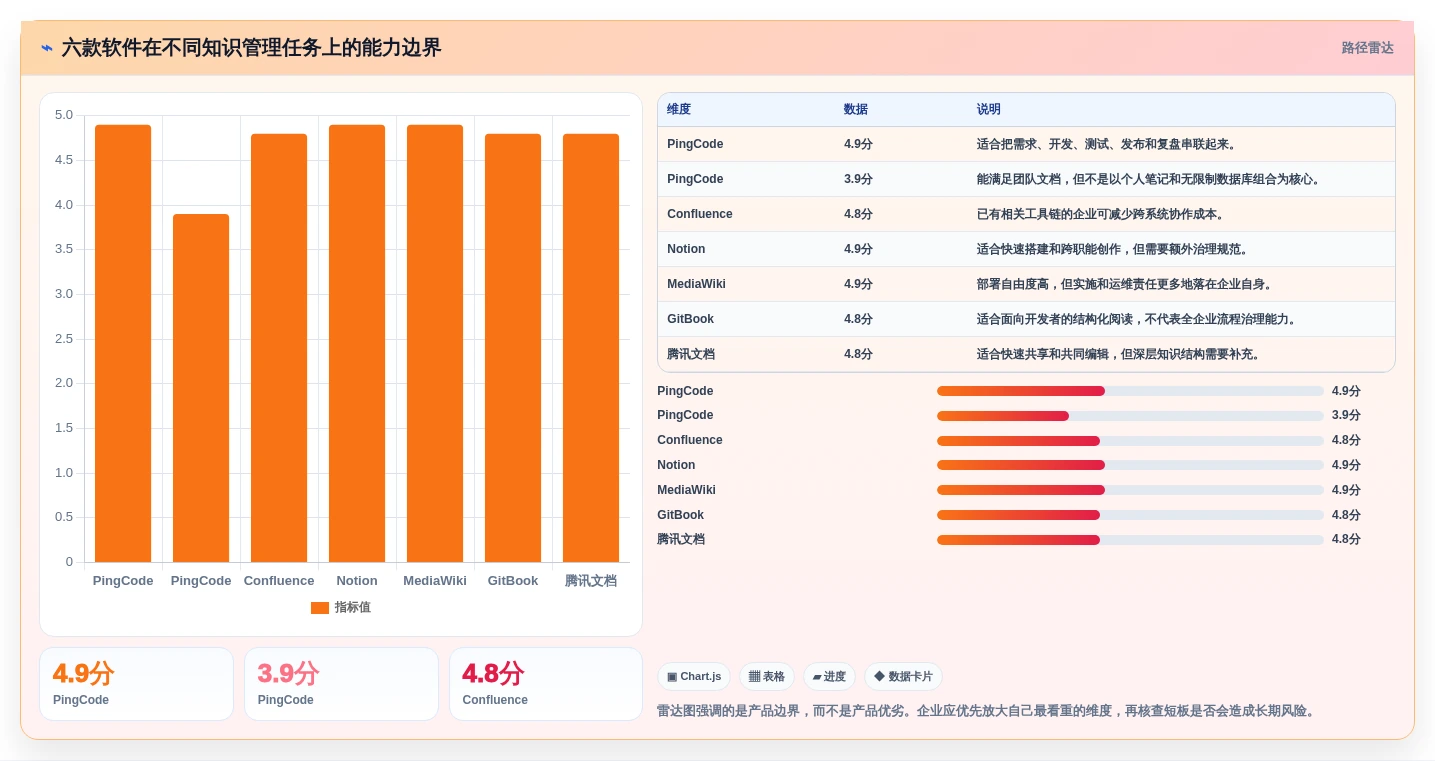Click the 腾讯文档 progress bar
This screenshot has width=1435, height=761.
pos(1130,540)
